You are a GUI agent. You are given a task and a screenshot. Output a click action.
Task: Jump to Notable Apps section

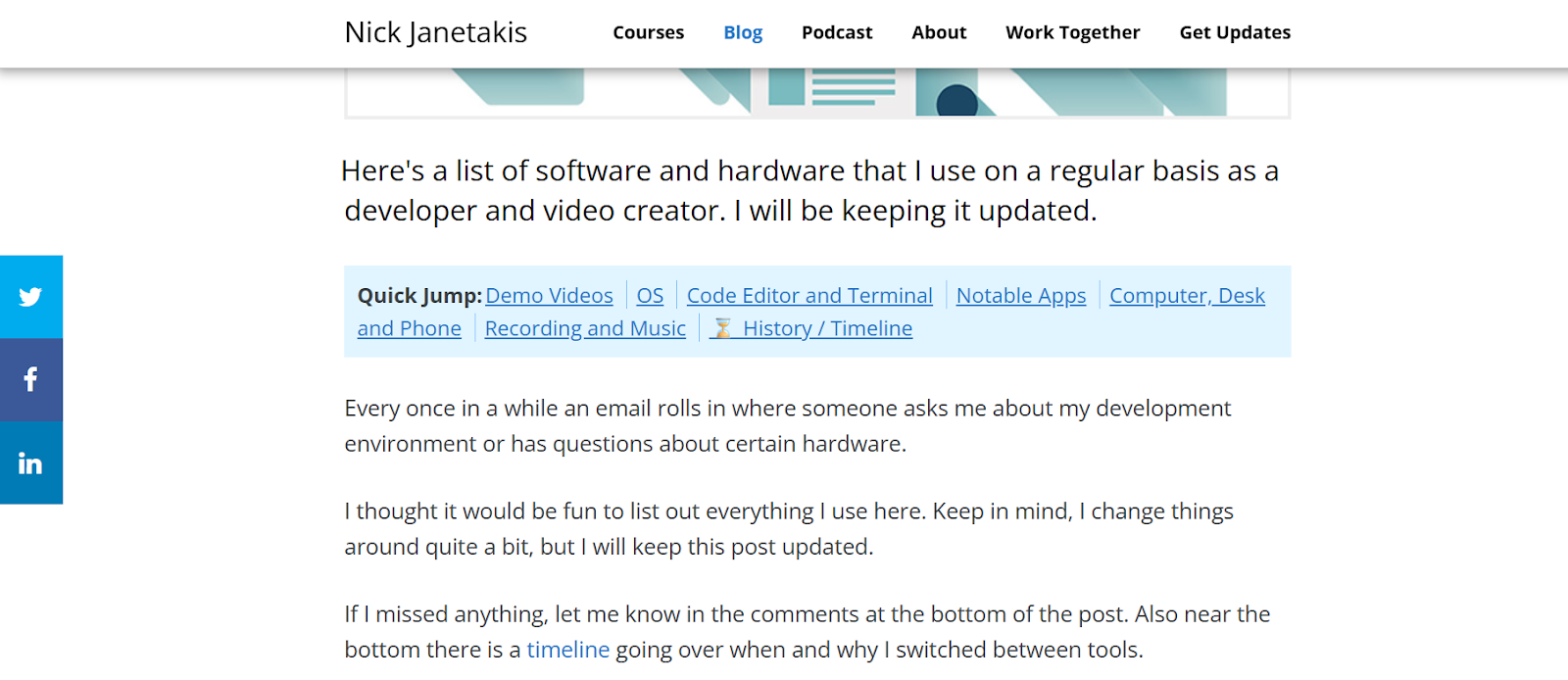tap(1021, 296)
